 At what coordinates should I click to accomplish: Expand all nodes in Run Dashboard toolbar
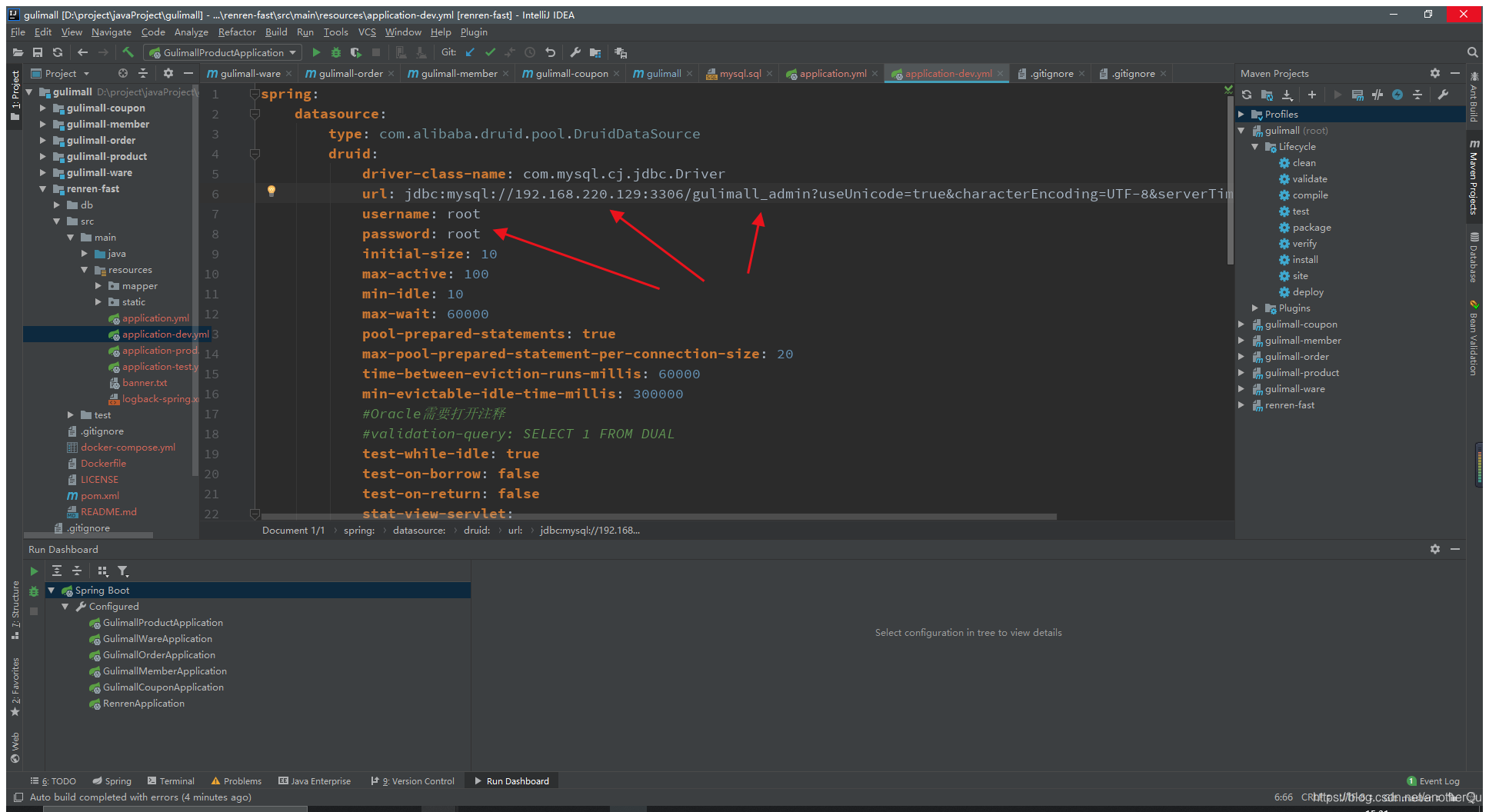[x=57, y=571]
